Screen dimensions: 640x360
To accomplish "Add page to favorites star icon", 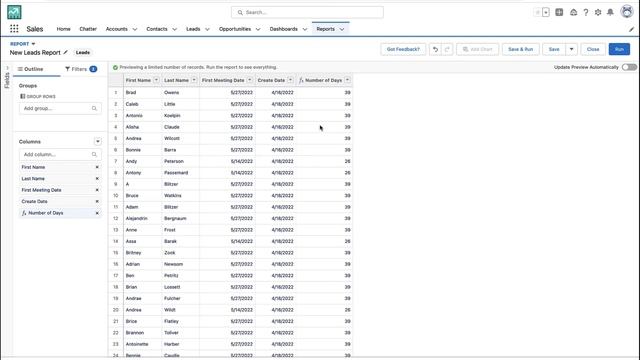I will click(537, 12).
